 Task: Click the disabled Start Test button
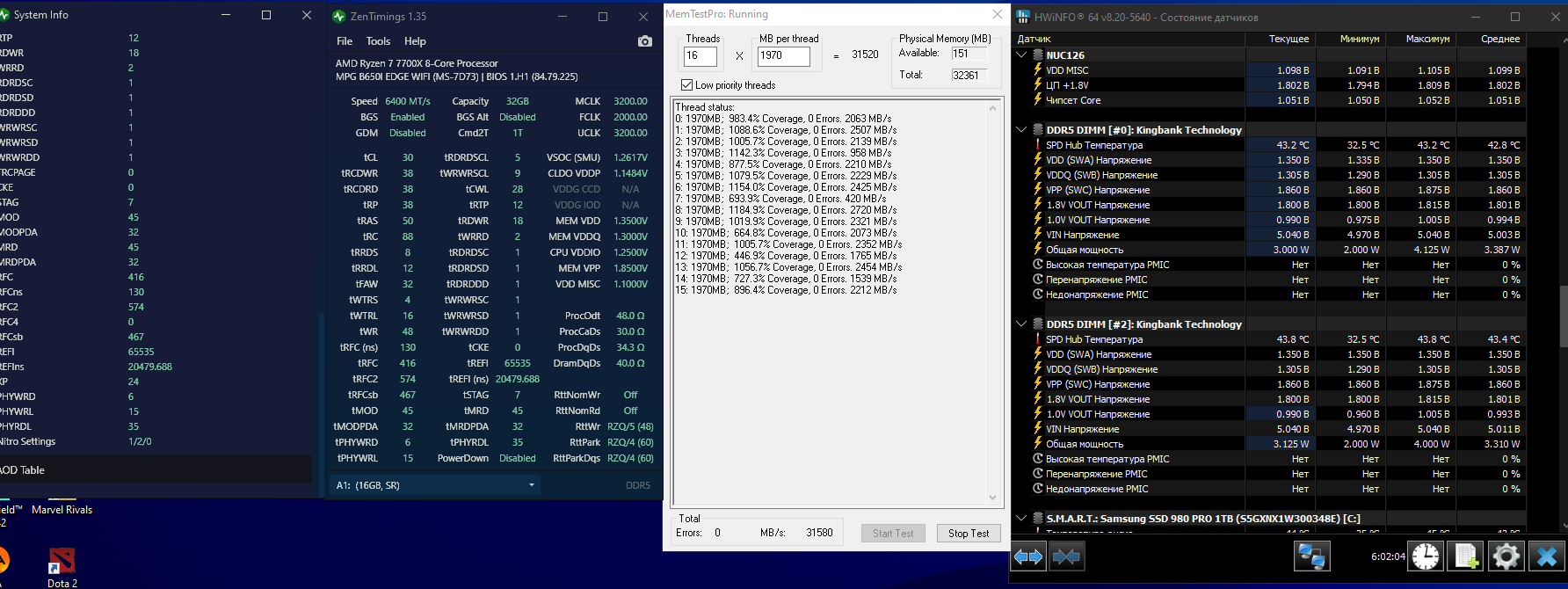tap(893, 533)
